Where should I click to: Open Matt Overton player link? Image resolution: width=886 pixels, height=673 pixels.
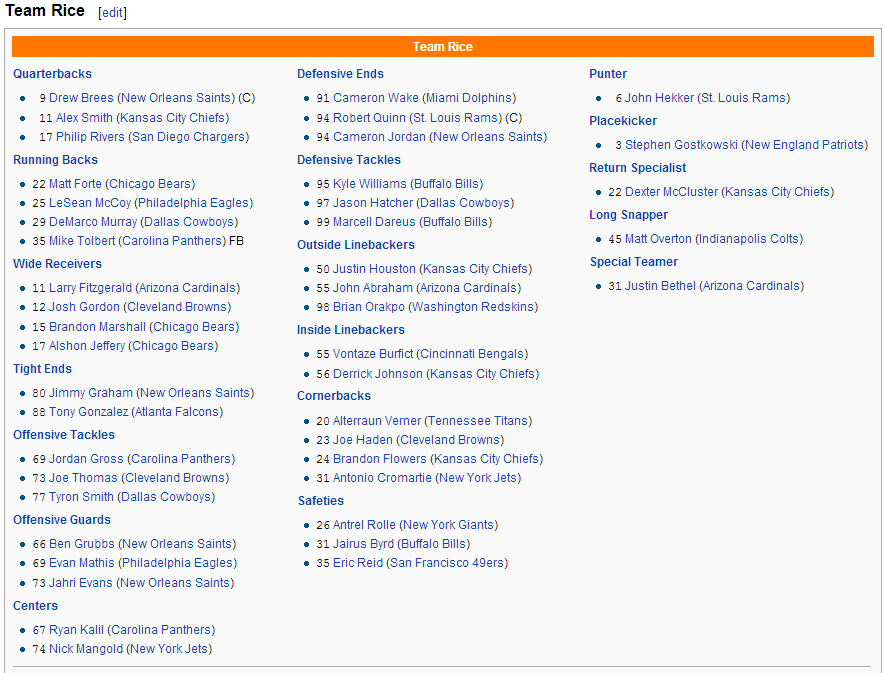tap(658, 239)
